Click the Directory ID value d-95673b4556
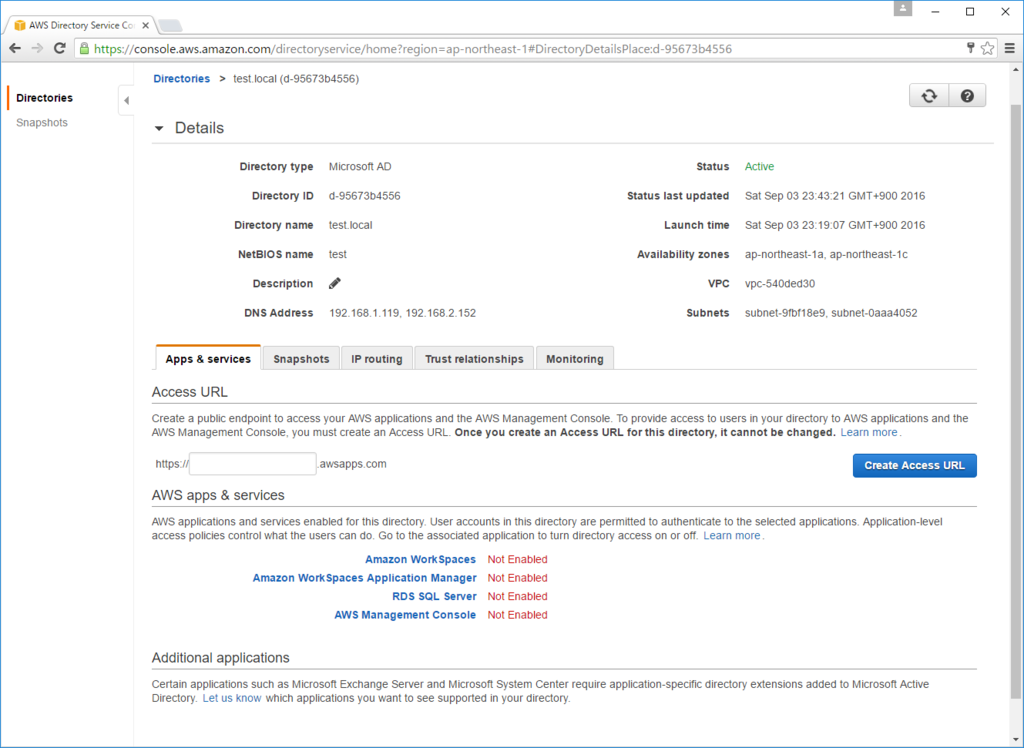This screenshot has width=1024, height=748. pyautogui.click(x=364, y=196)
